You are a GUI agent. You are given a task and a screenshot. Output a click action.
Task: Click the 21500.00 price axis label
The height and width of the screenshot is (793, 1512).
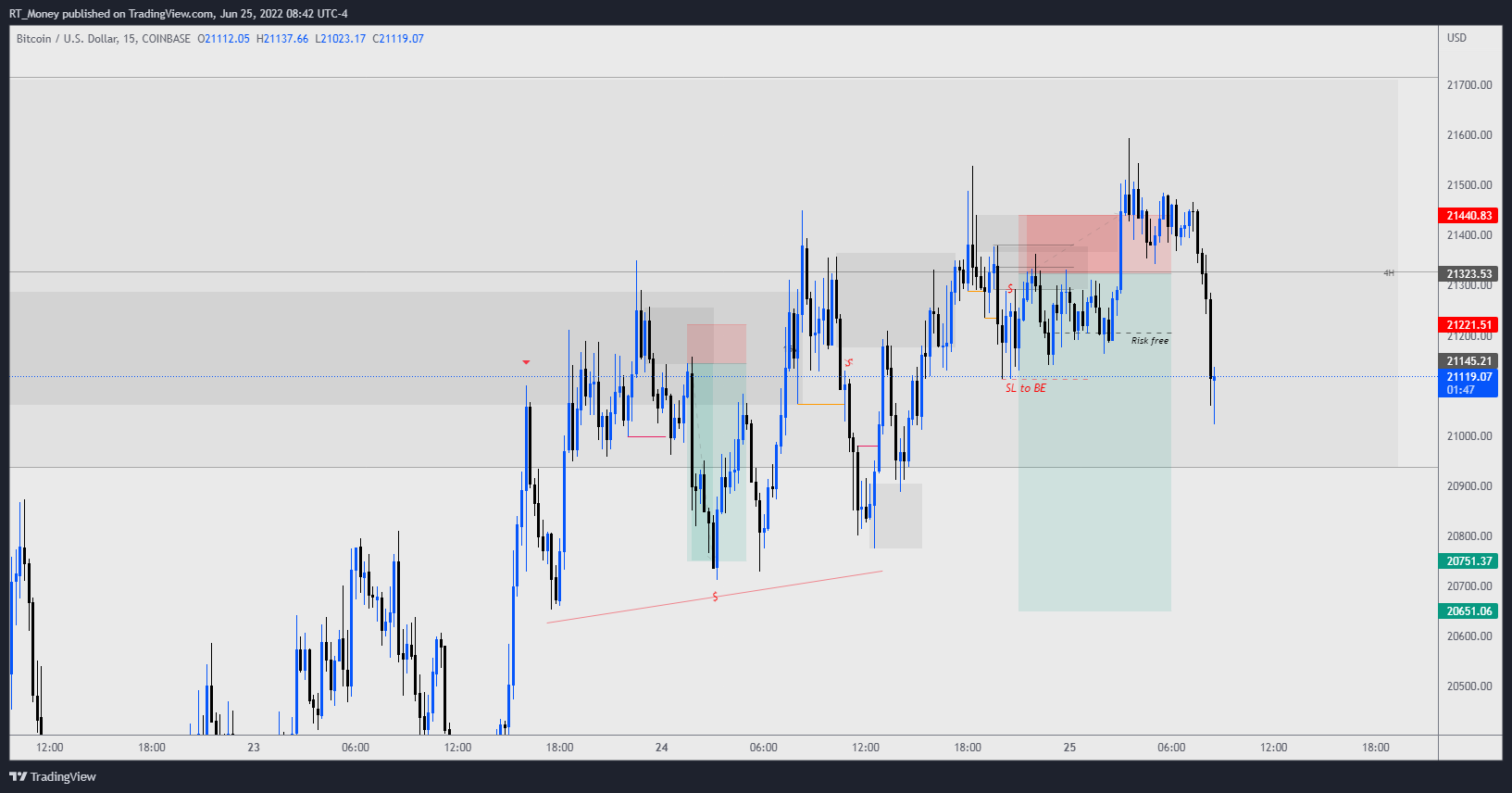point(1469,185)
